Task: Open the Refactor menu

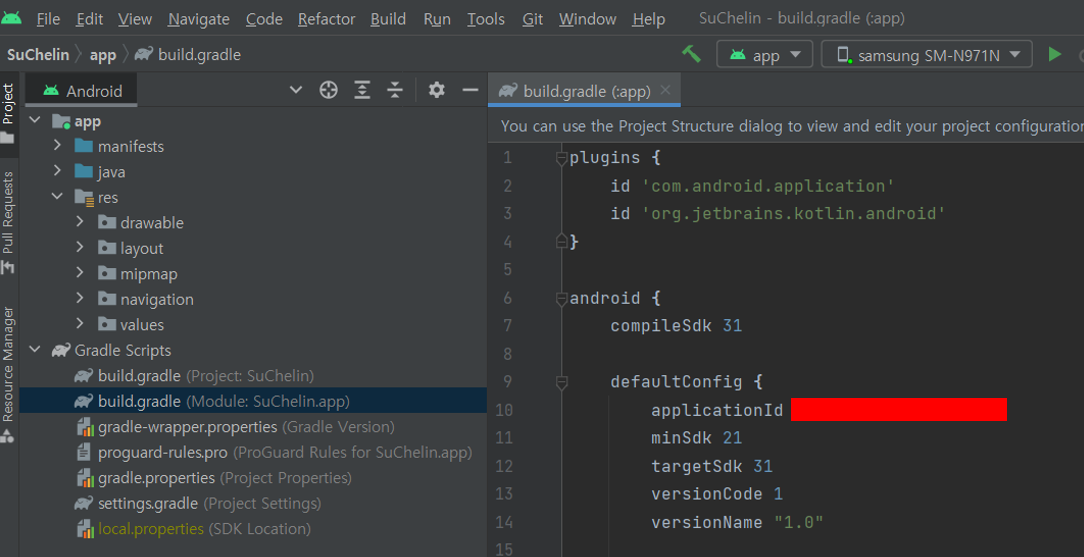Action: coord(326,19)
